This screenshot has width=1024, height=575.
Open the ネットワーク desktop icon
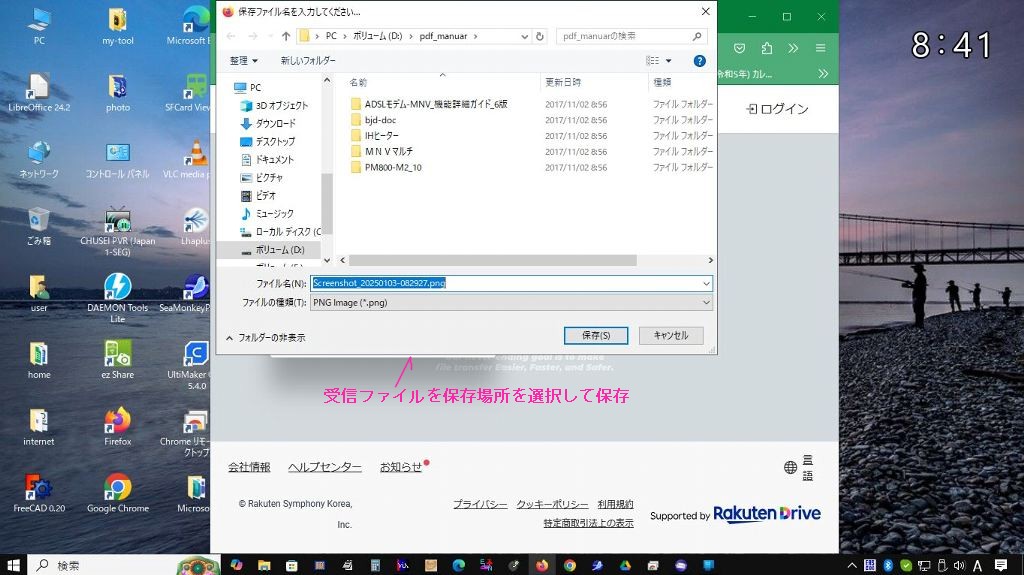pyautogui.click(x=39, y=159)
